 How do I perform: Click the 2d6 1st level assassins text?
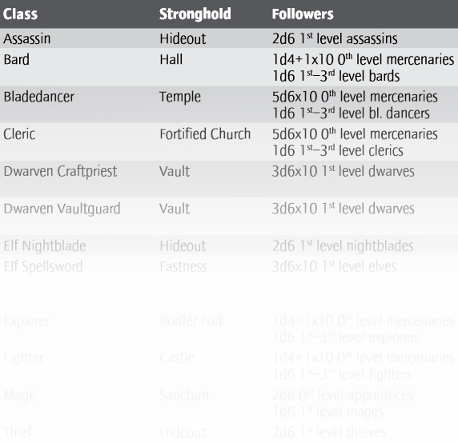[x=335, y=39]
